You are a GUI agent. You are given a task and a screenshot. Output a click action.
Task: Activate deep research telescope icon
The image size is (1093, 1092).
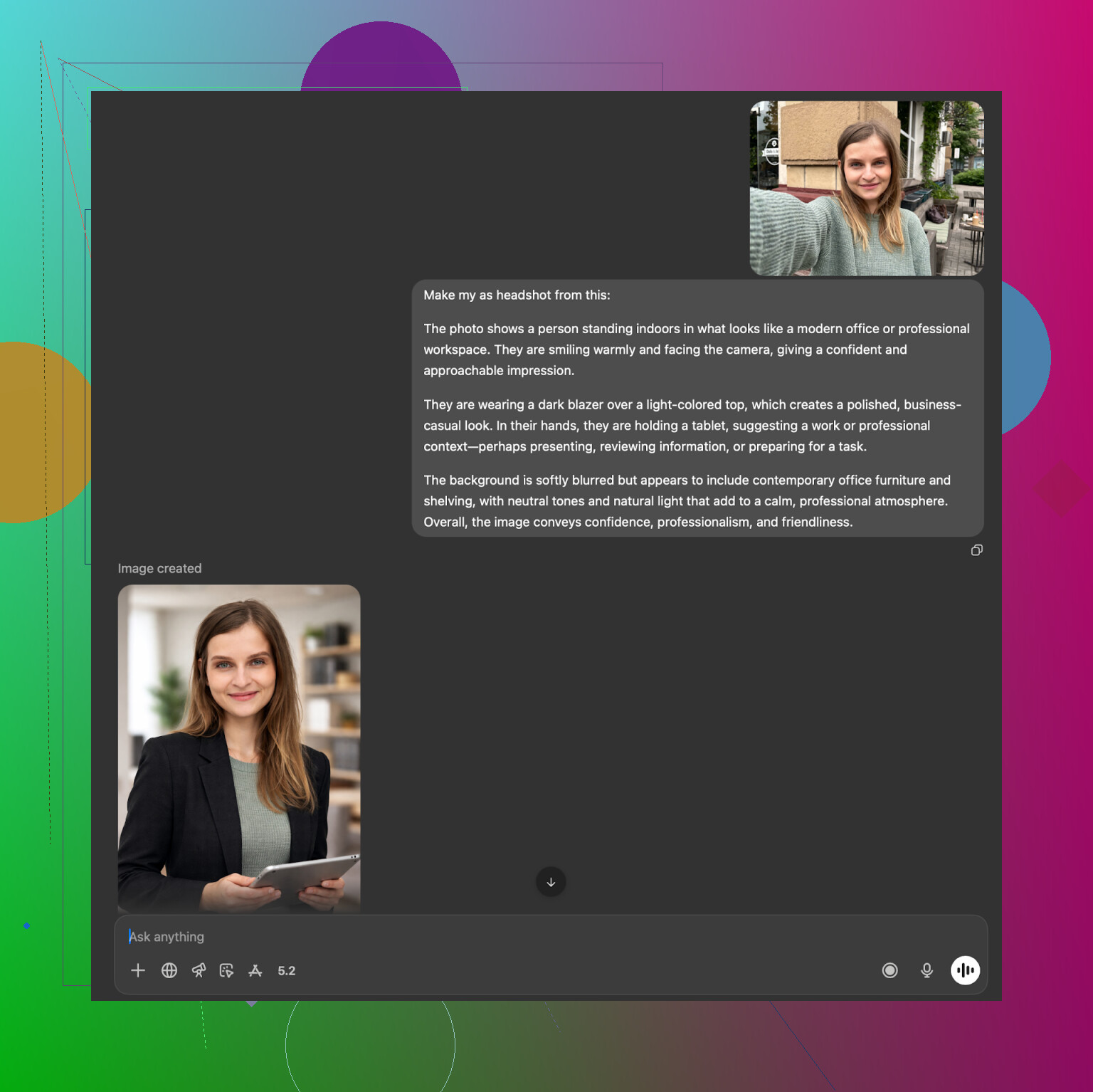tap(199, 970)
